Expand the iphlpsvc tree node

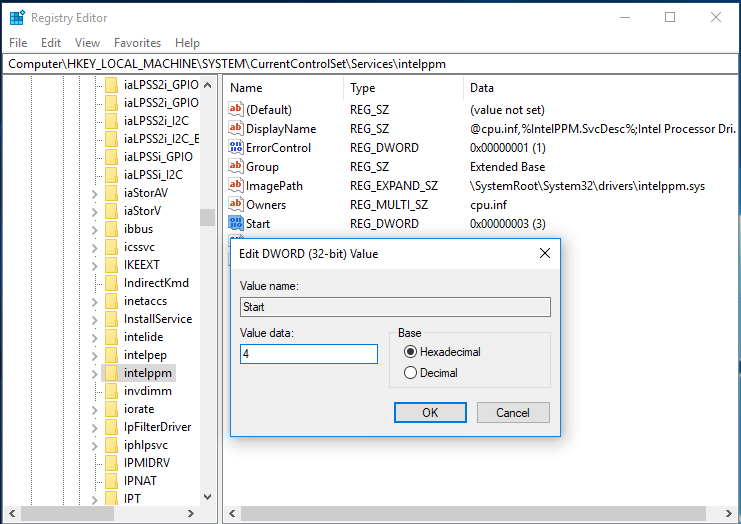[95, 445]
